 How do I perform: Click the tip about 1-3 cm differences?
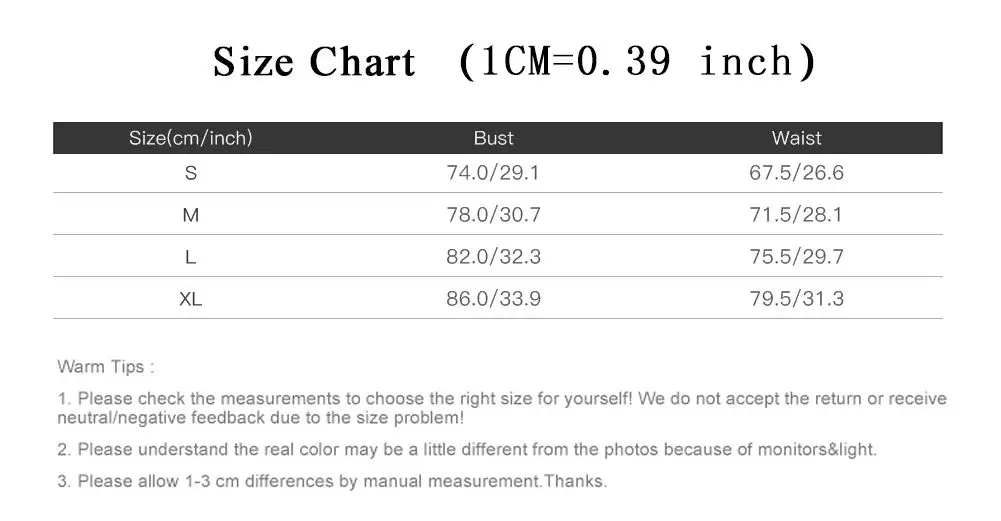pos(332,481)
